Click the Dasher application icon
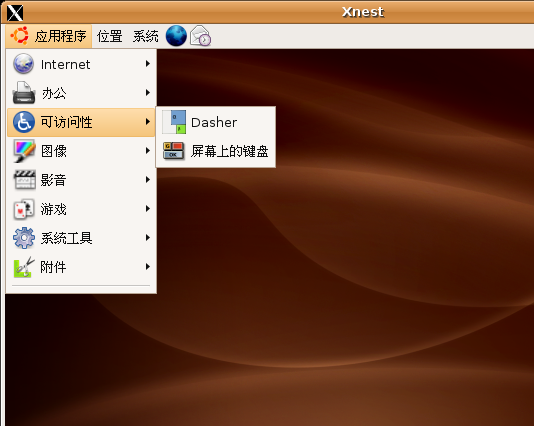This screenshot has width=534, height=426. coord(174,122)
